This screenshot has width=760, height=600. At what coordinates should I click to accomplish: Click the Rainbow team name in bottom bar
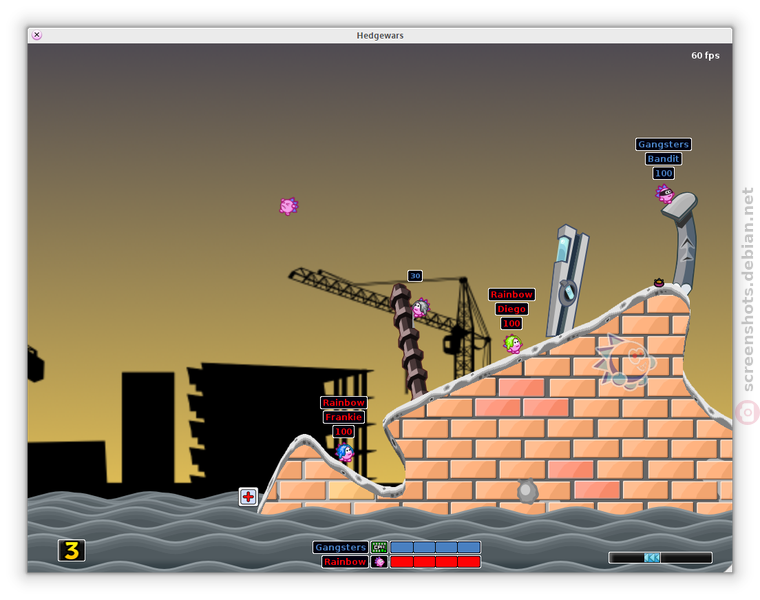pos(345,562)
